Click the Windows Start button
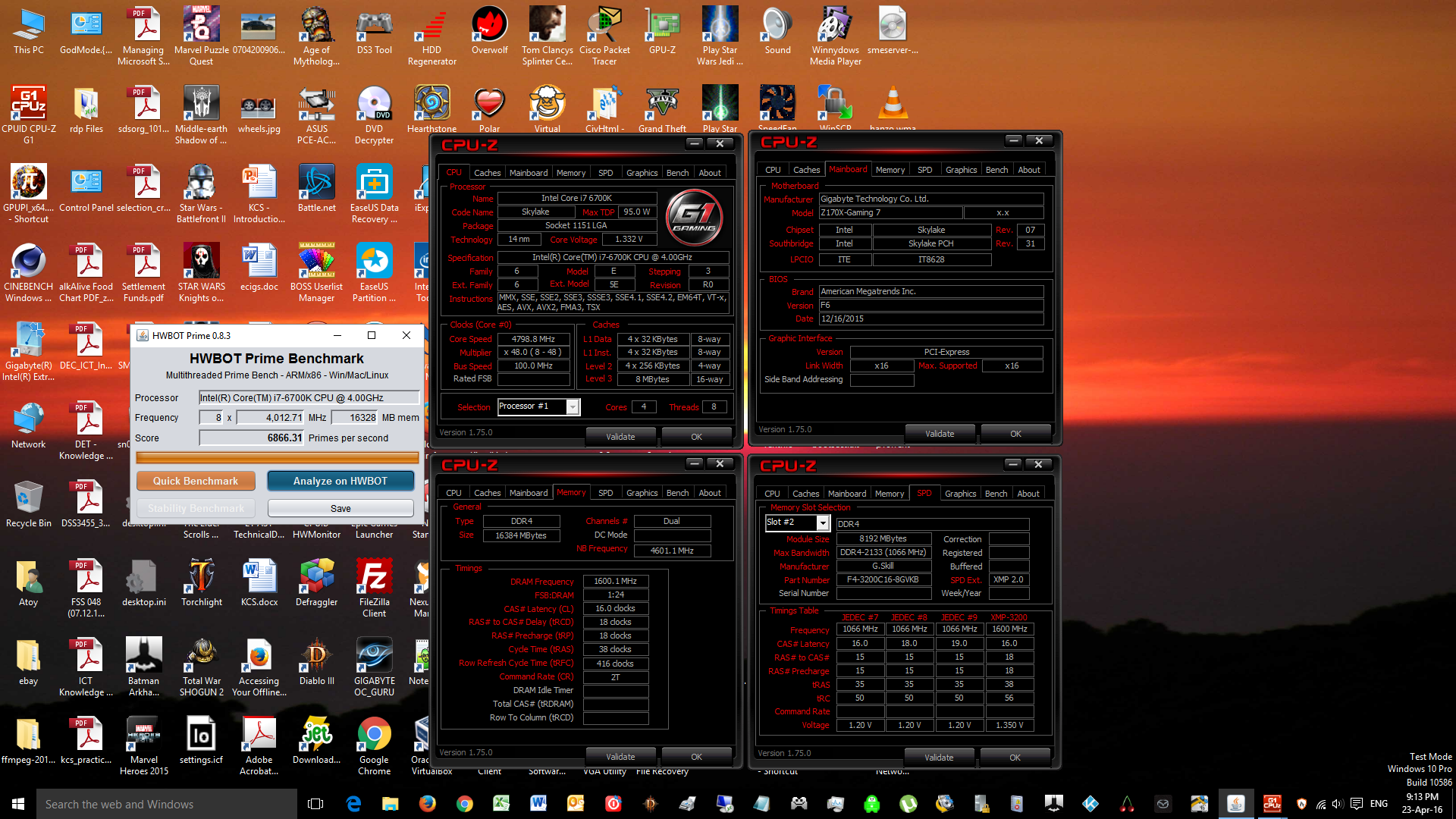Screen dimensions: 1456x819 coord(18,804)
